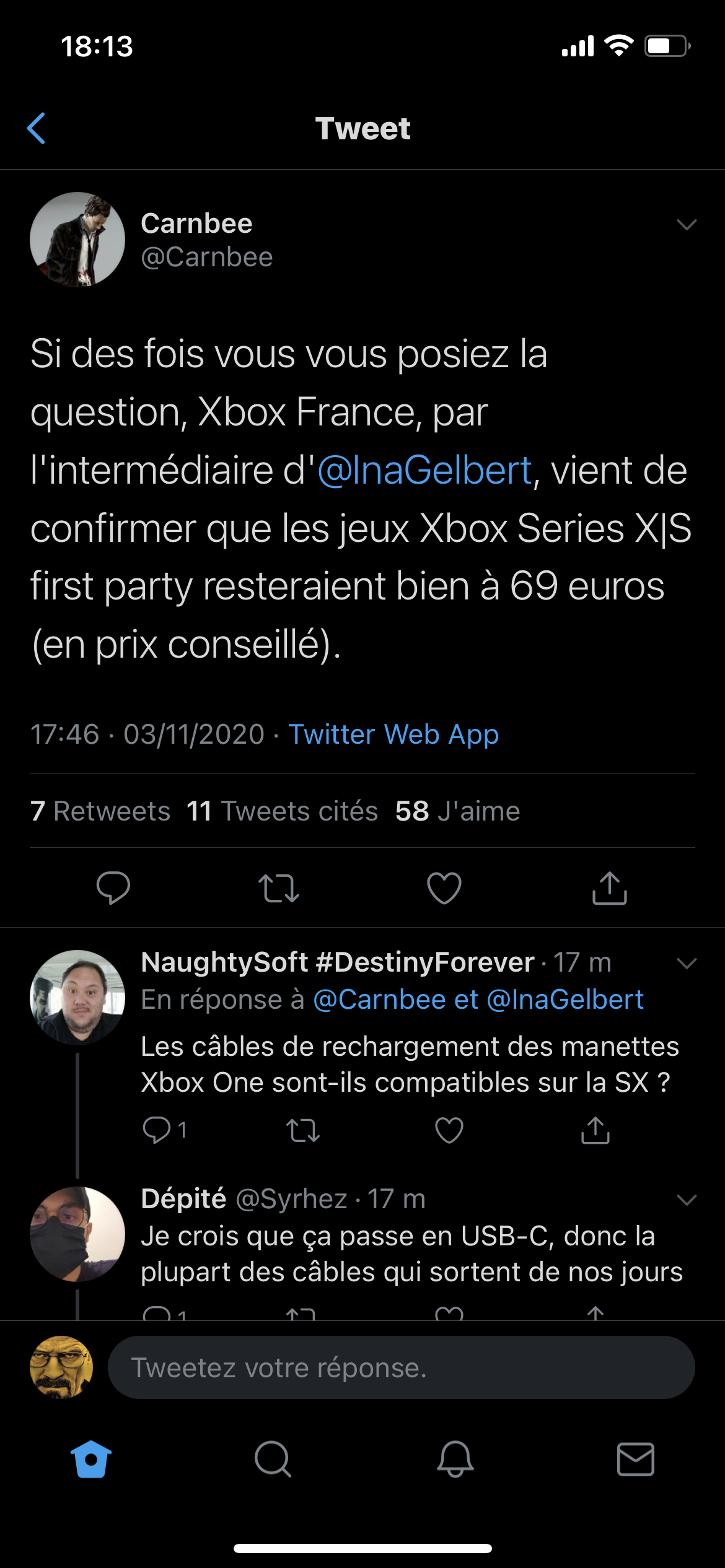
Task: Go to Home tab
Action: click(91, 1459)
